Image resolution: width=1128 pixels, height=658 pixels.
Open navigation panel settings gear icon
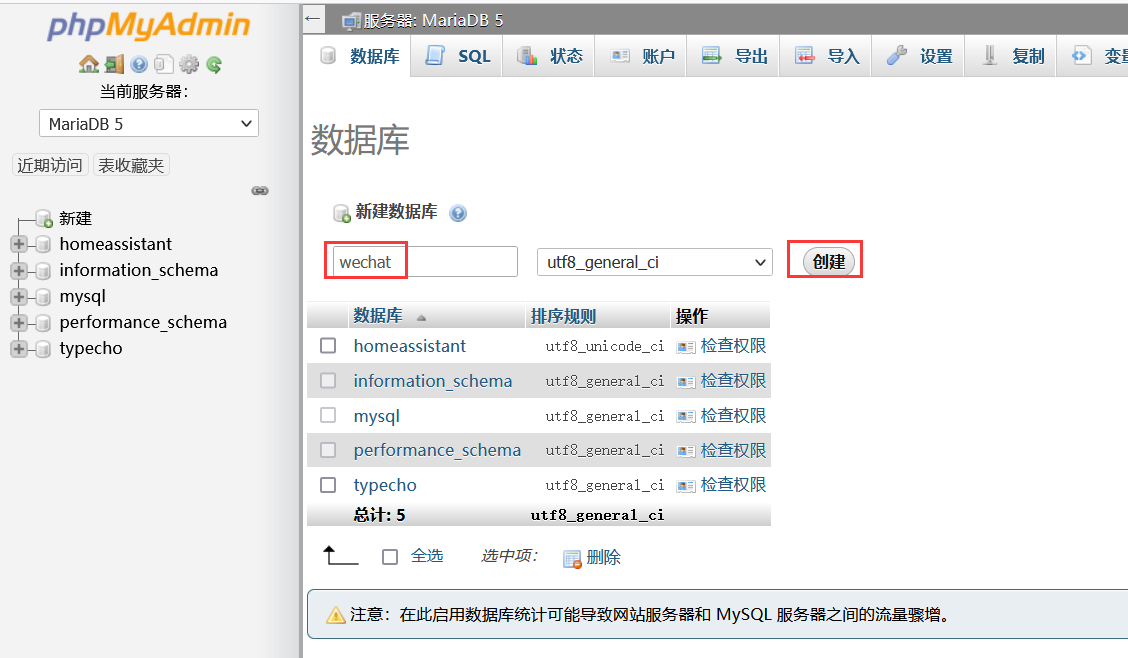coord(188,64)
